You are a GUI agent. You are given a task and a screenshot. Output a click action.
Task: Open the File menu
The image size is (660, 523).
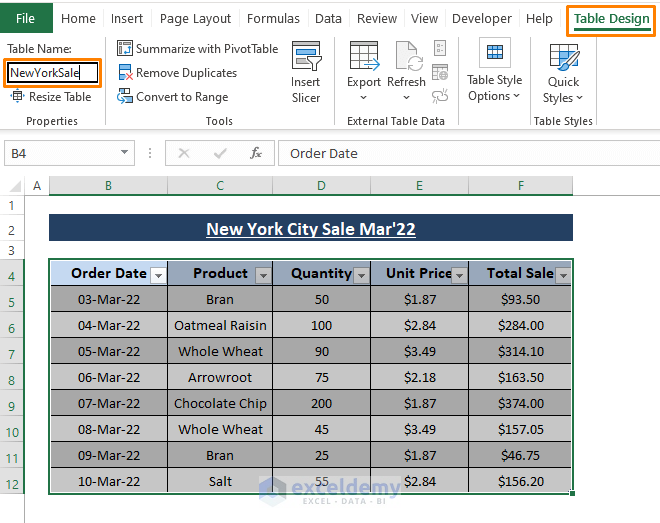[26, 18]
